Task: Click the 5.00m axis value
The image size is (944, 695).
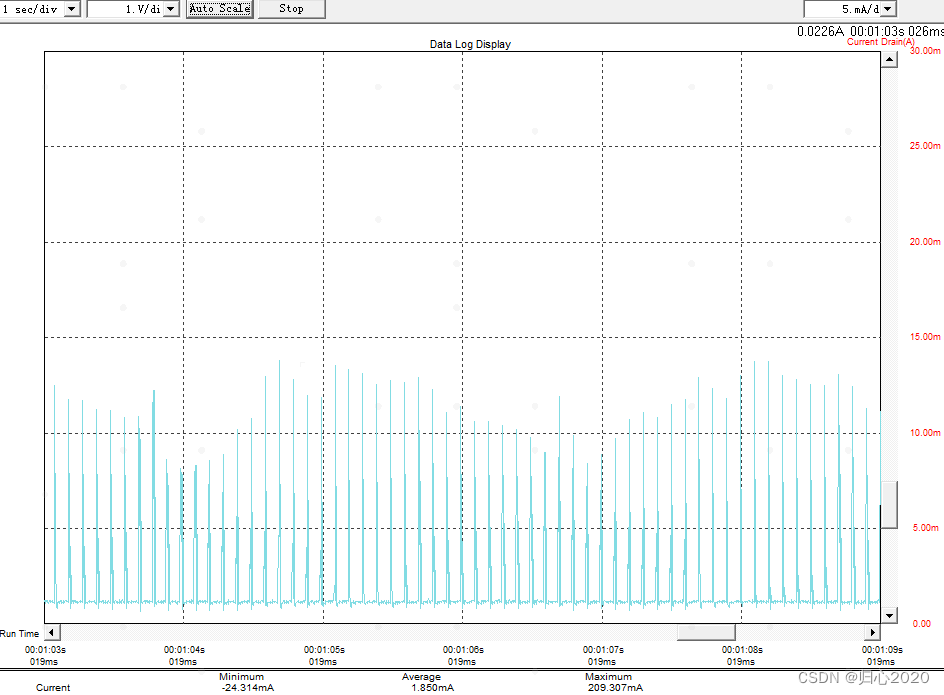Action: pyautogui.click(x=926, y=528)
